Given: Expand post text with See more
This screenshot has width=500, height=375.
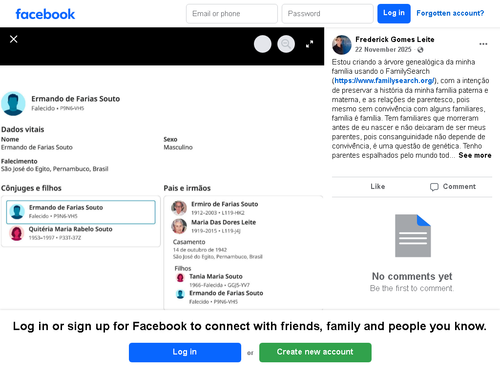Looking at the screenshot, I should (x=475, y=155).
